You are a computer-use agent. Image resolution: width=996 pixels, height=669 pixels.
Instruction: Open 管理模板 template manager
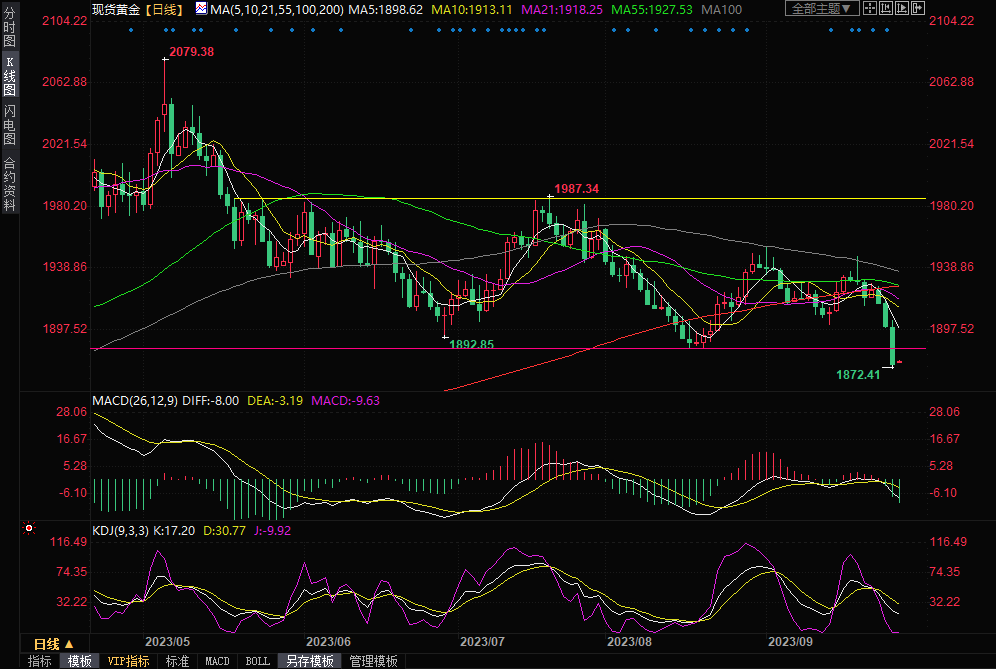373,661
